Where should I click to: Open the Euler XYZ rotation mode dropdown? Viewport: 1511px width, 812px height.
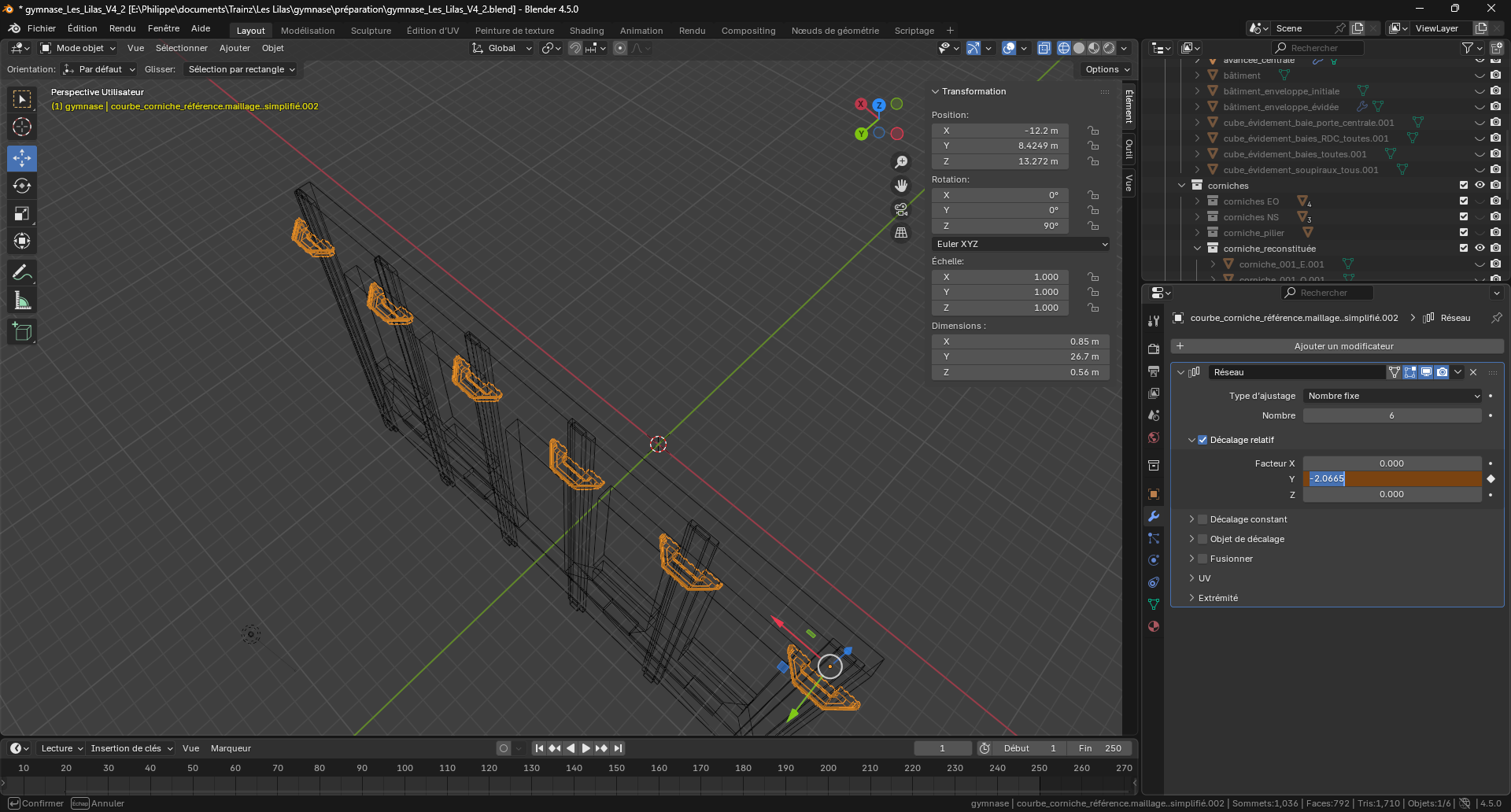[x=1021, y=244]
